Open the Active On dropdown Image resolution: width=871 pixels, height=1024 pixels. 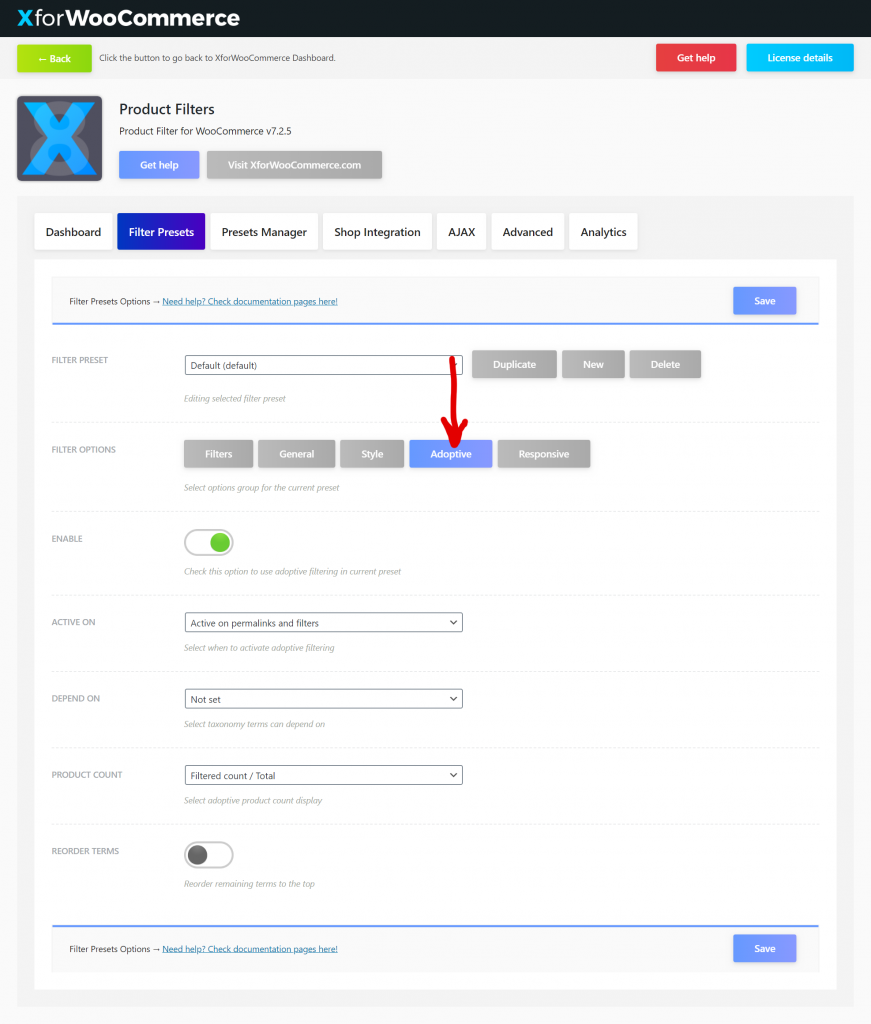pos(323,622)
